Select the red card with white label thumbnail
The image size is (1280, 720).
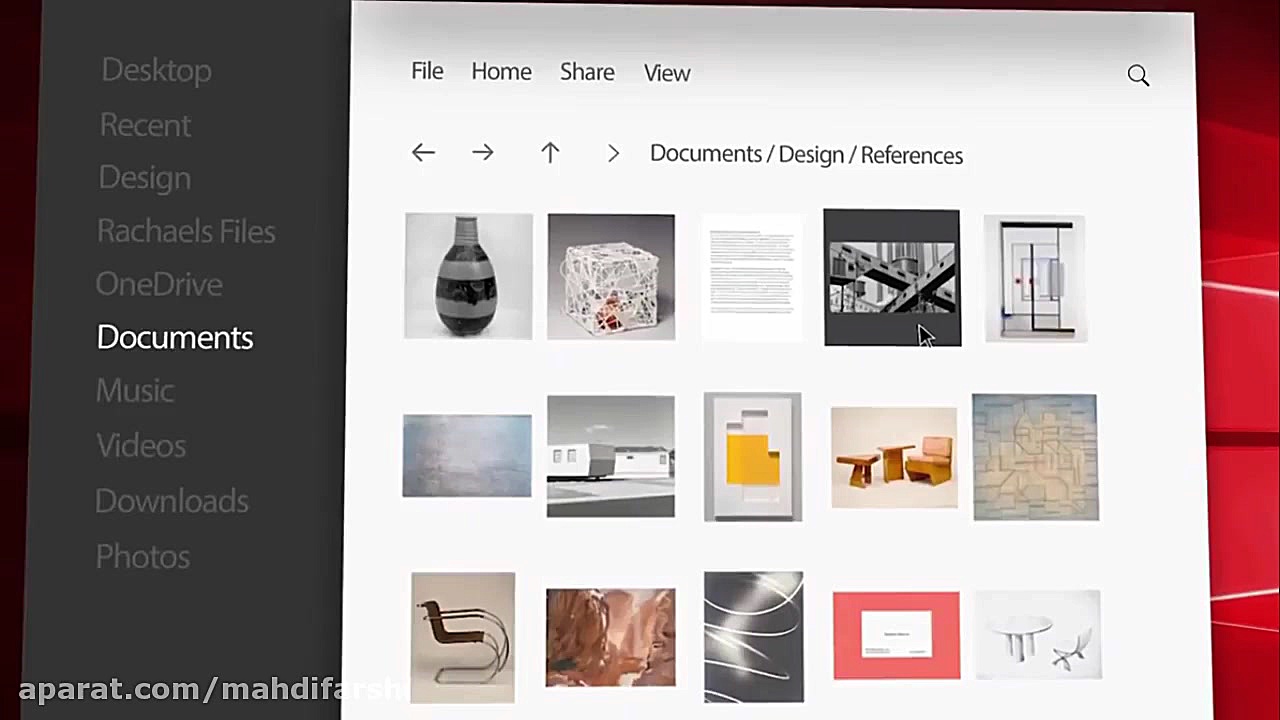(x=897, y=636)
